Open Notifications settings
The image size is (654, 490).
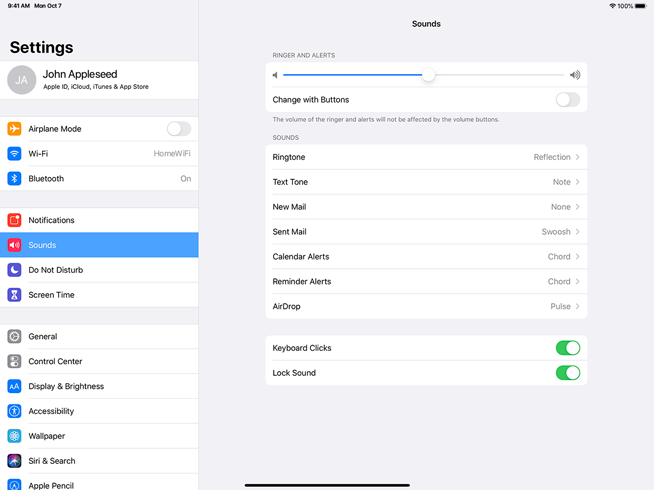99,220
